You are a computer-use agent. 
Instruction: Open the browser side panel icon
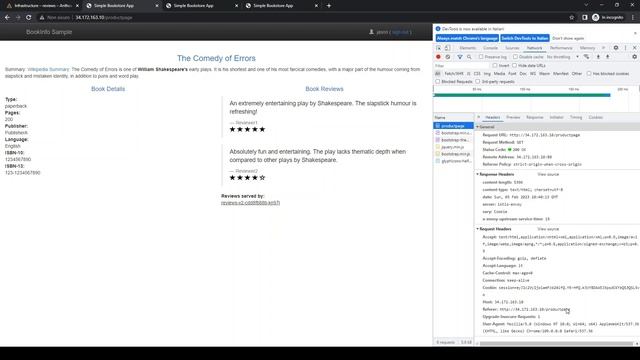[584, 18]
